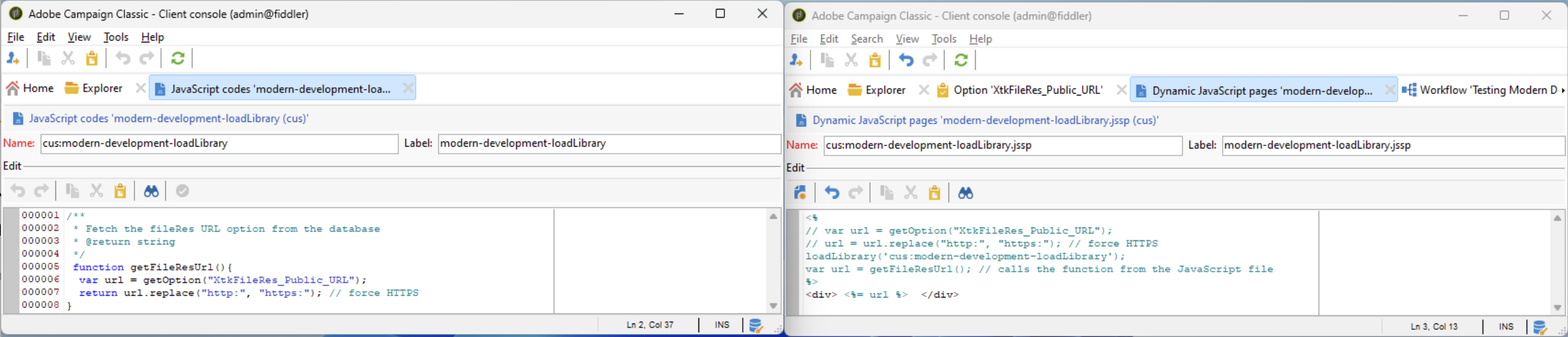Open Find binoculars in right window editor toolbar
This screenshot has height=337, width=1568.
pos(965,193)
